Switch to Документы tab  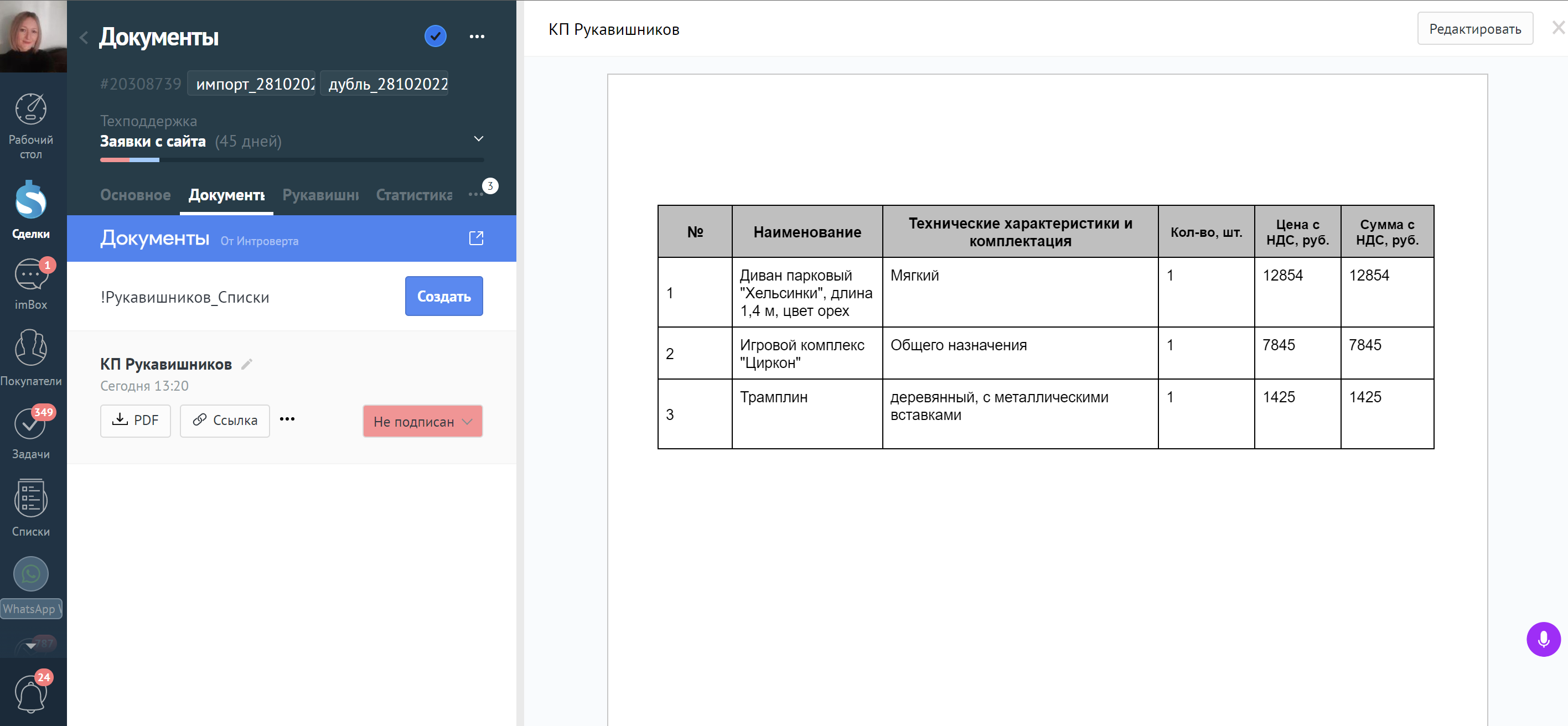point(226,195)
